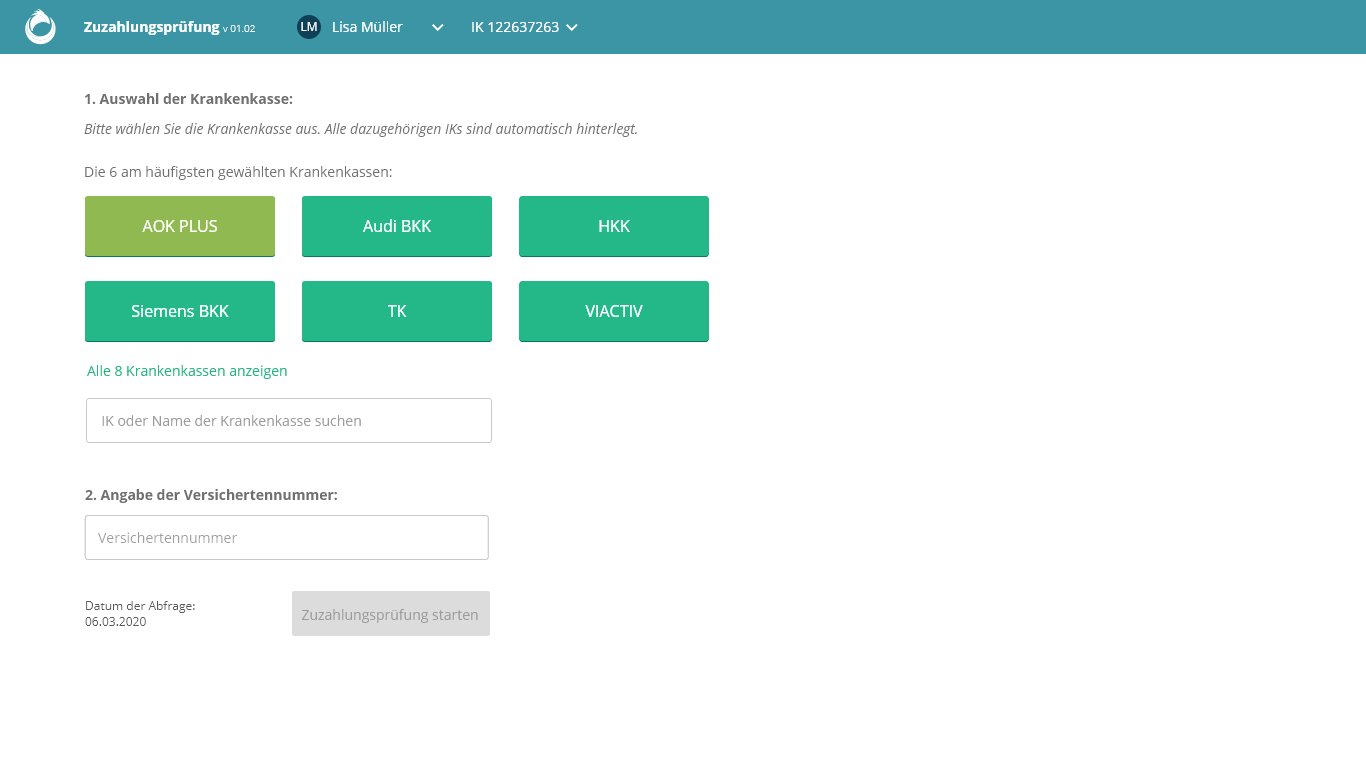Viewport: 1366px width, 766px height.
Task: Focus the Versichertennummer input field
Action: pyautogui.click(x=287, y=538)
